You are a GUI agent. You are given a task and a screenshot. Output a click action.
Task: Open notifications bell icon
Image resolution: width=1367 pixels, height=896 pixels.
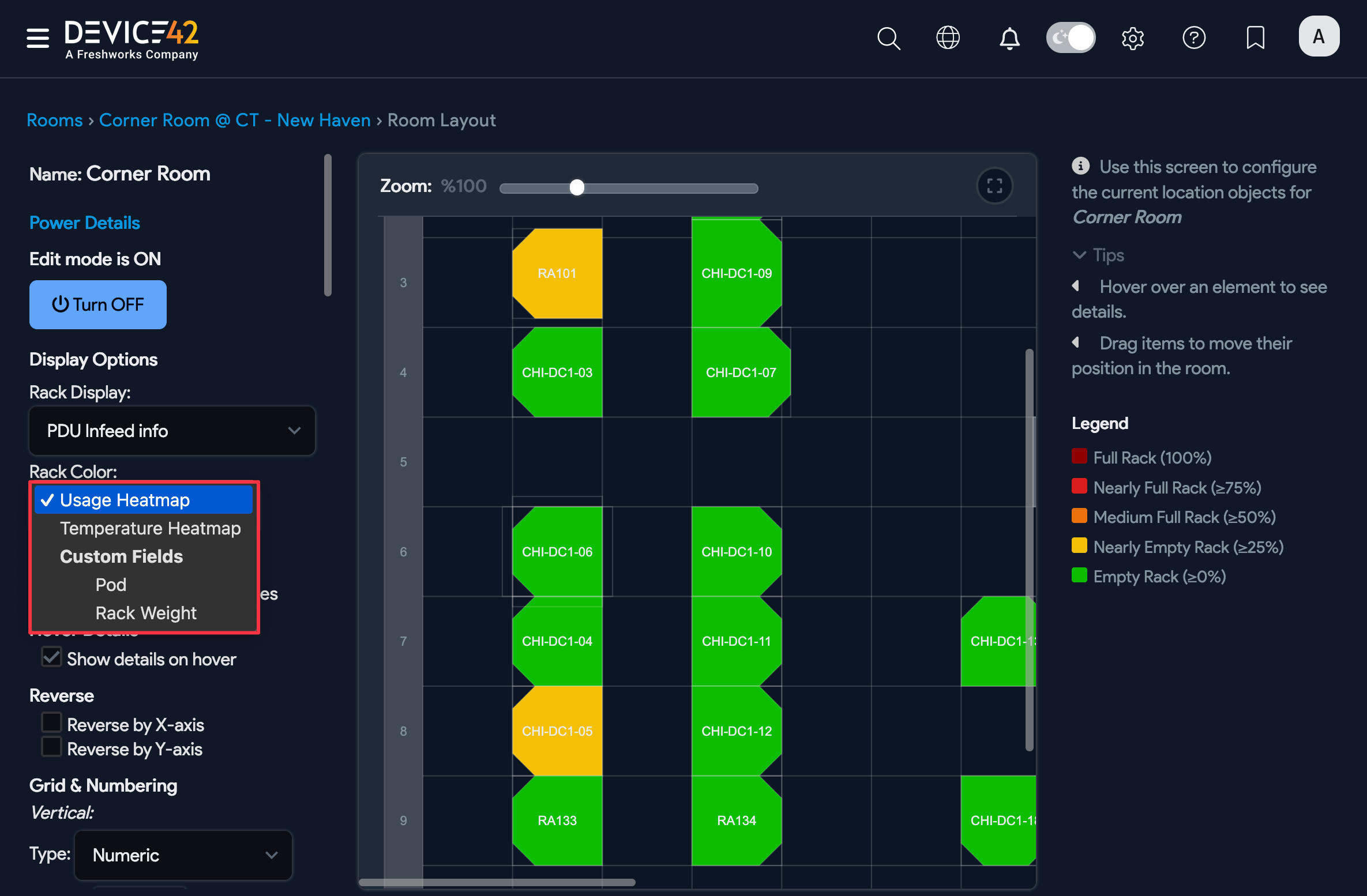(1009, 39)
